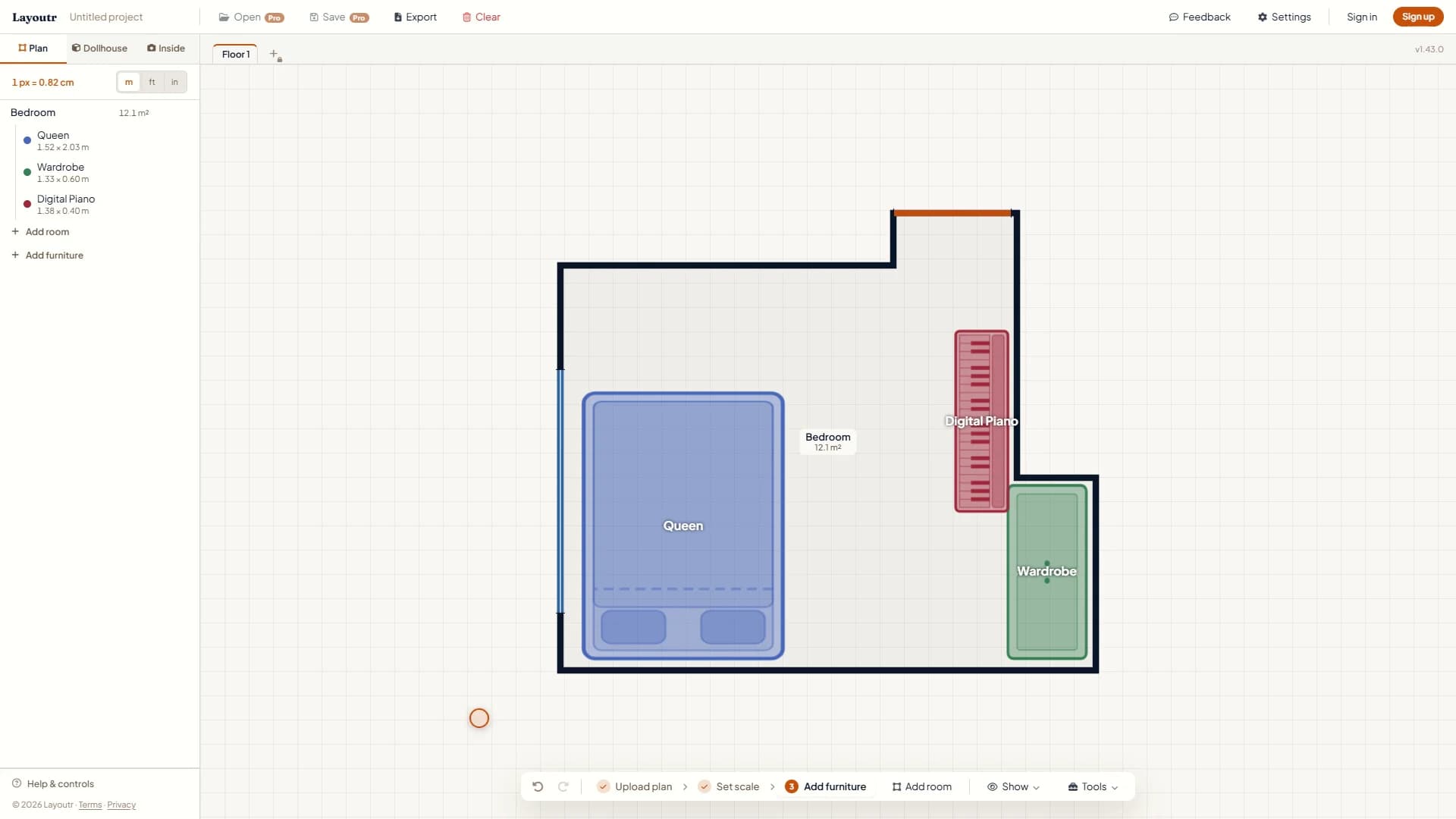Click the Sign up button

pyautogui.click(x=1418, y=17)
